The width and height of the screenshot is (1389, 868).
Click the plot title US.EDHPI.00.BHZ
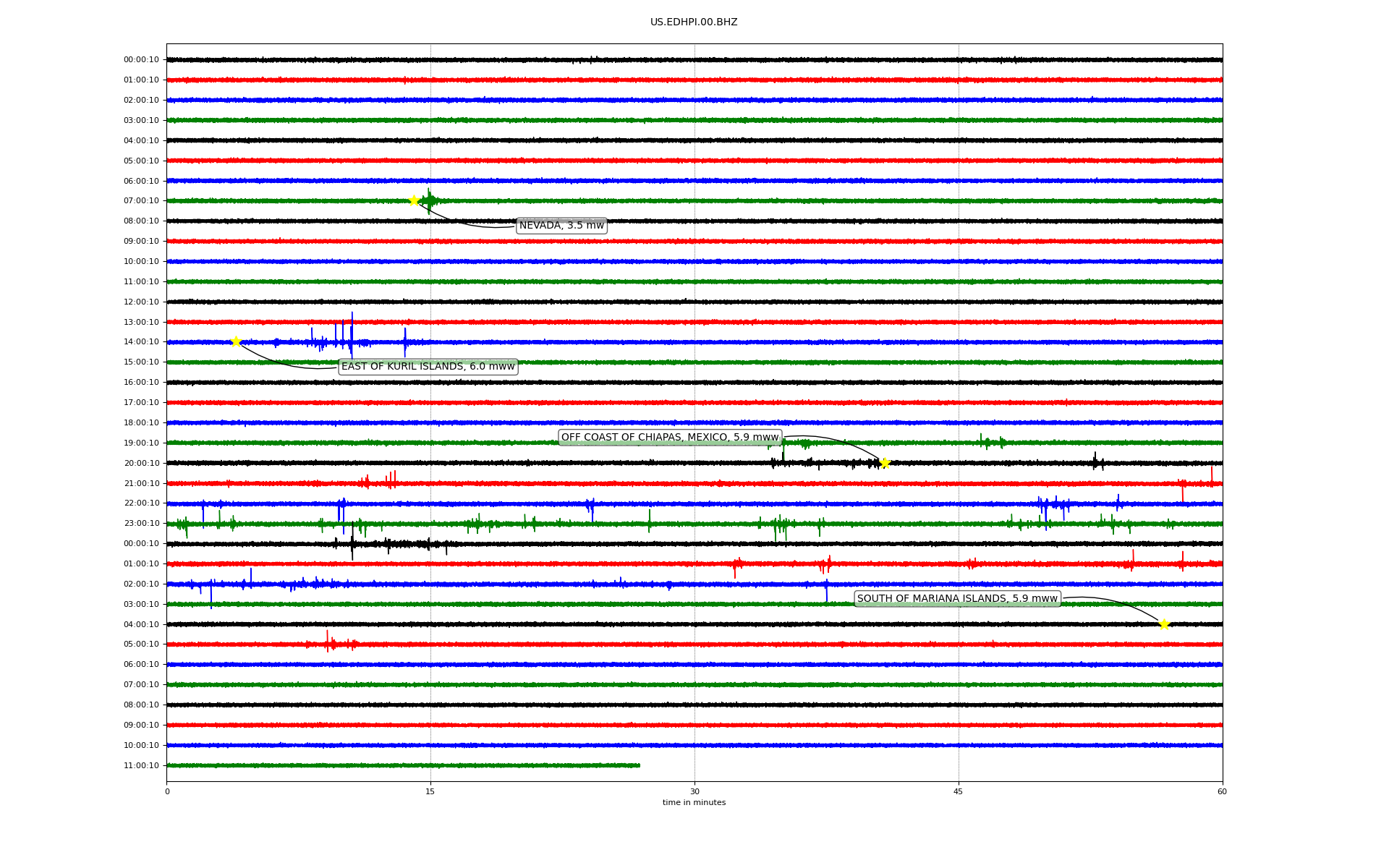click(x=694, y=22)
